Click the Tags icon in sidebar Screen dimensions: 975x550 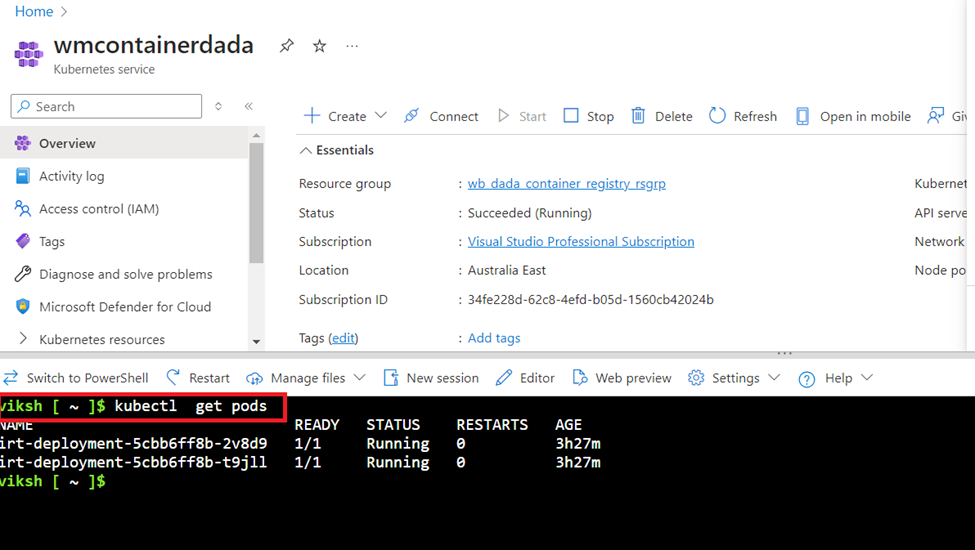[x=22, y=241]
